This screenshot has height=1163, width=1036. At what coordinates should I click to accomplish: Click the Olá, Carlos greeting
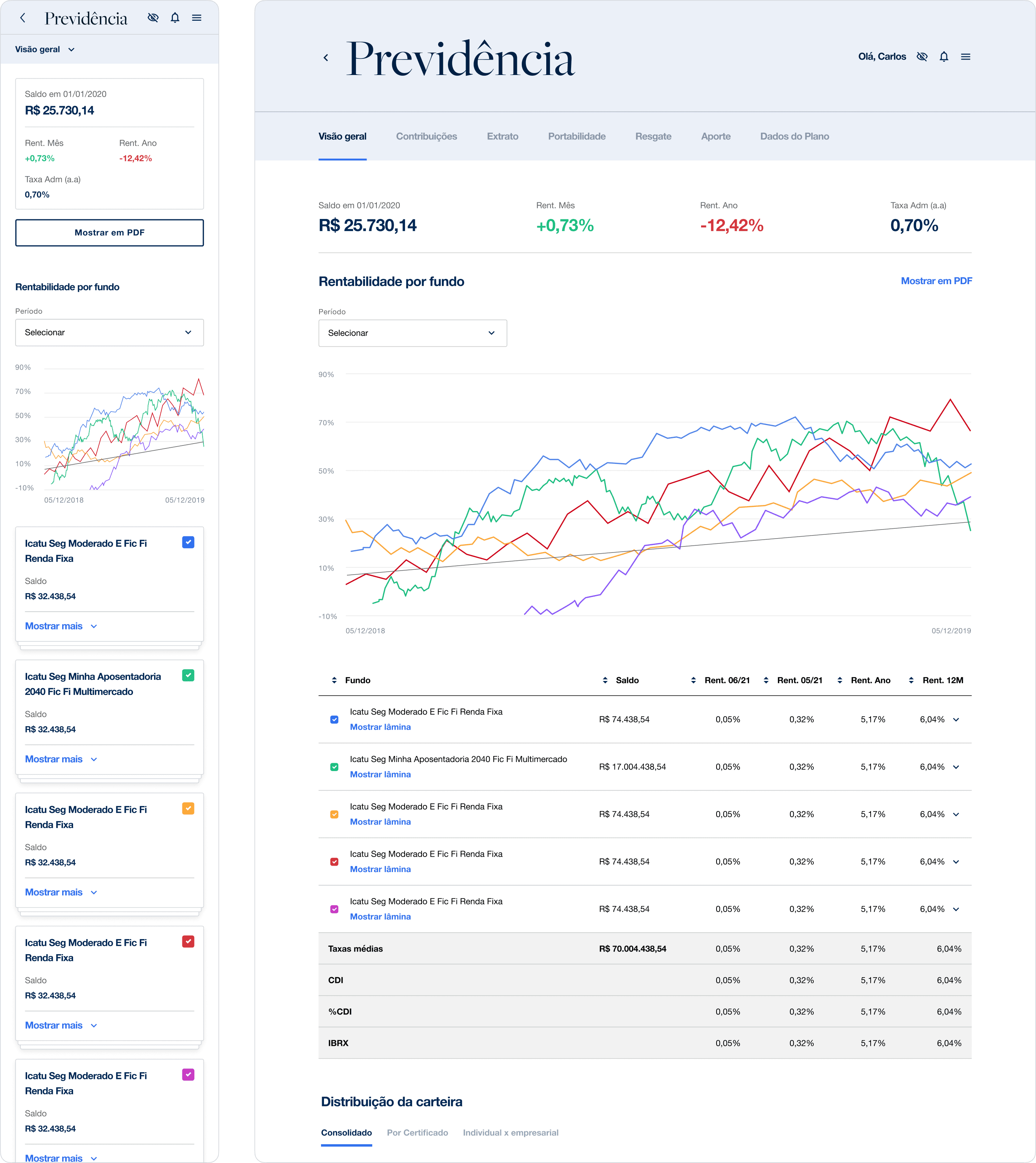pyautogui.click(x=882, y=57)
